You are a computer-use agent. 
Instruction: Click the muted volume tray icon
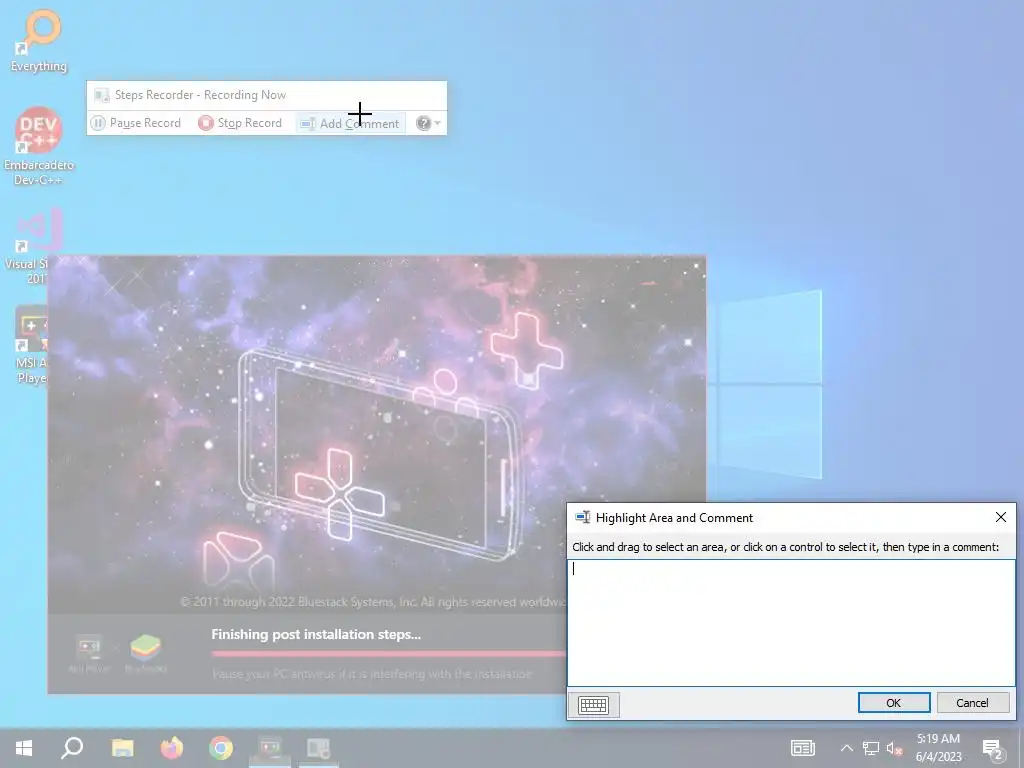coord(895,748)
